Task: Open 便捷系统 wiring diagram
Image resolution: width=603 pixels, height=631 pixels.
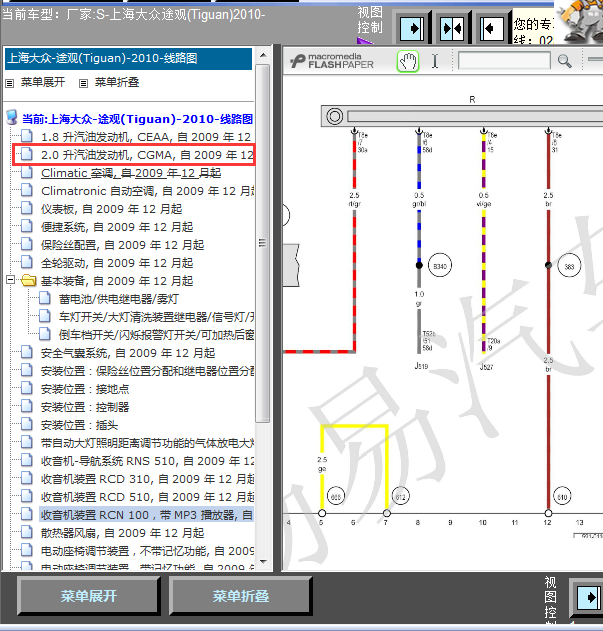Action: pyautogui.click(x=117, y=227)
